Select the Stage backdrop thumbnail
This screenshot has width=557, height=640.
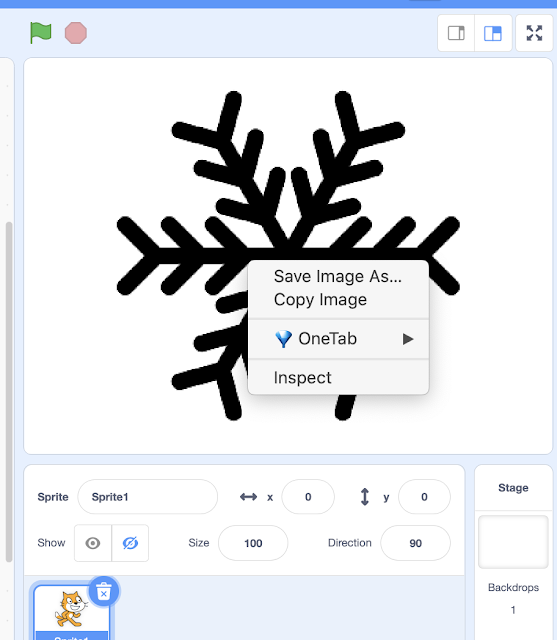click(513, 542)
